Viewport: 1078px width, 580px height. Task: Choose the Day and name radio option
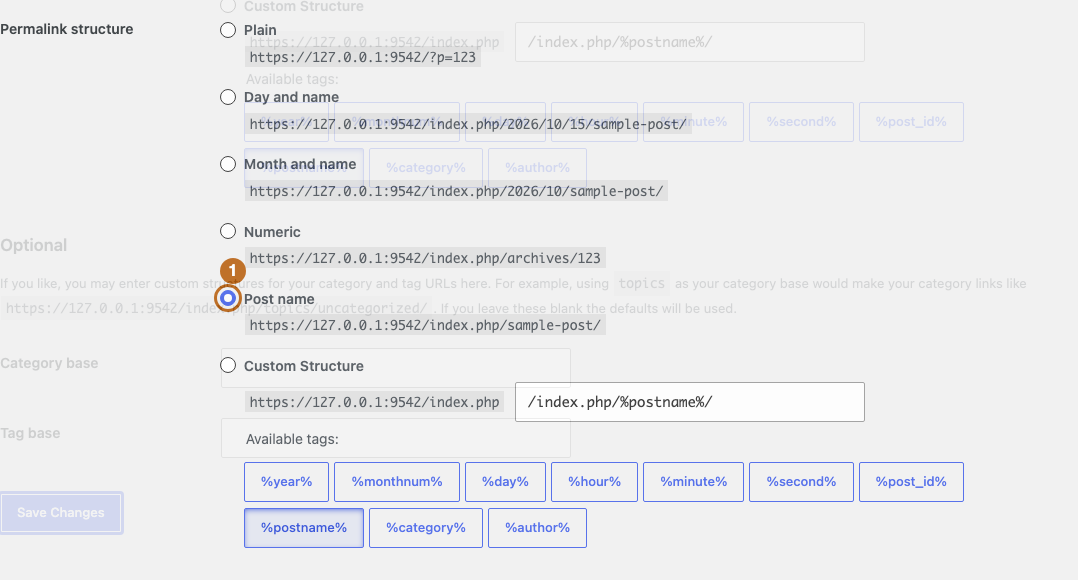228,97
